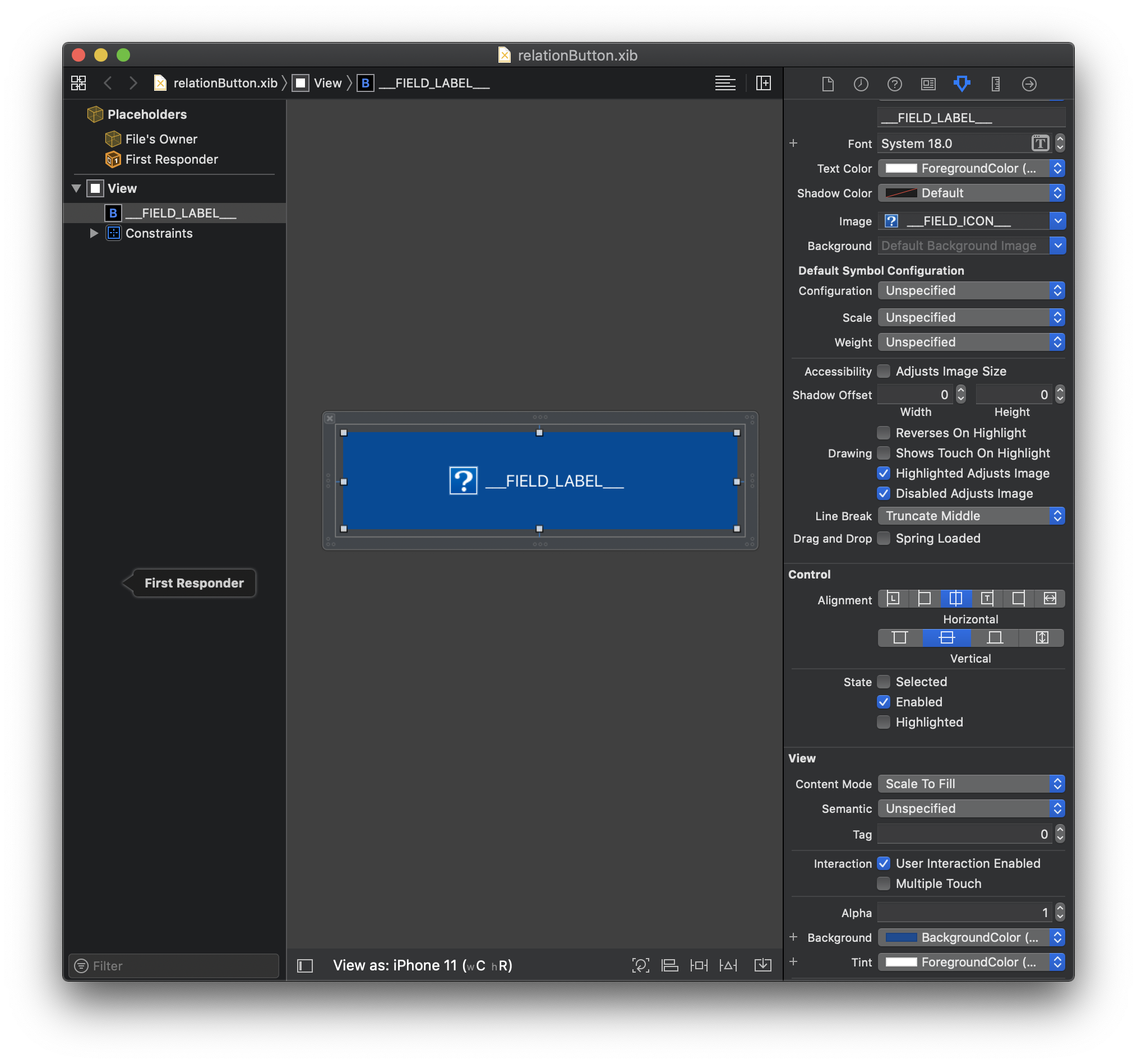
Task: Set vertical alignment to top
Action: point(900,637)
